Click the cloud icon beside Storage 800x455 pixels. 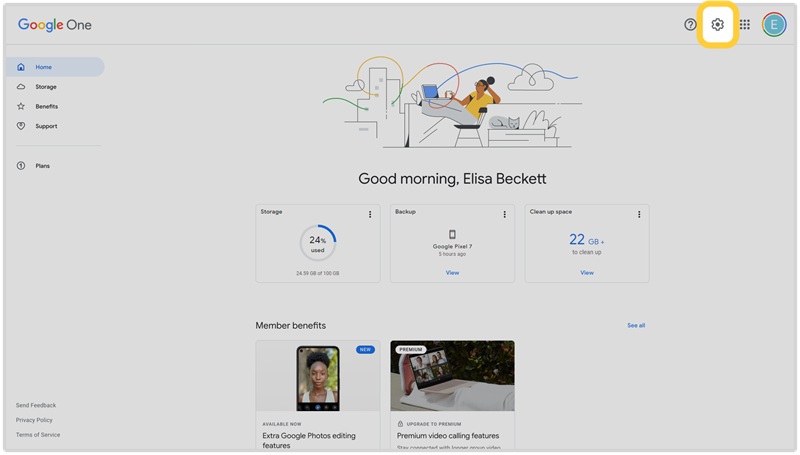(21, 87)
